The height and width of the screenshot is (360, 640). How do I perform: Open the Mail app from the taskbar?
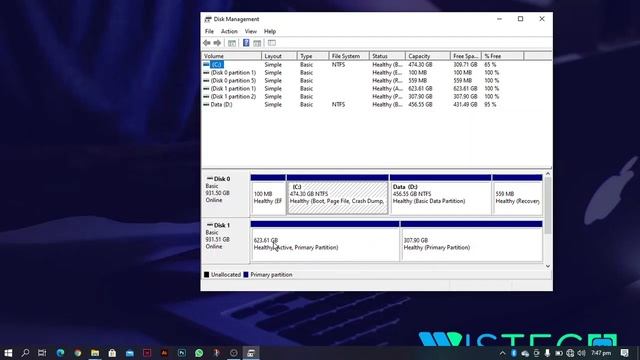coord(130,353)
